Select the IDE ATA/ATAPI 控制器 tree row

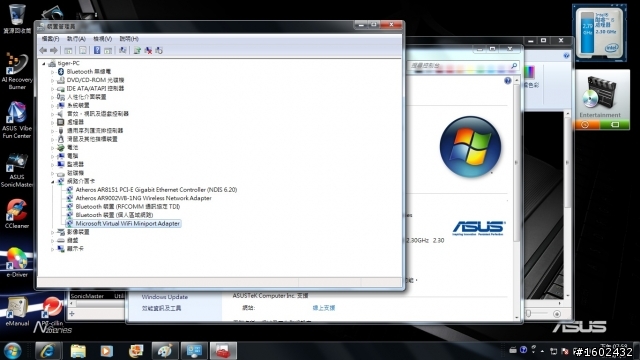click(x=95, y=89)
